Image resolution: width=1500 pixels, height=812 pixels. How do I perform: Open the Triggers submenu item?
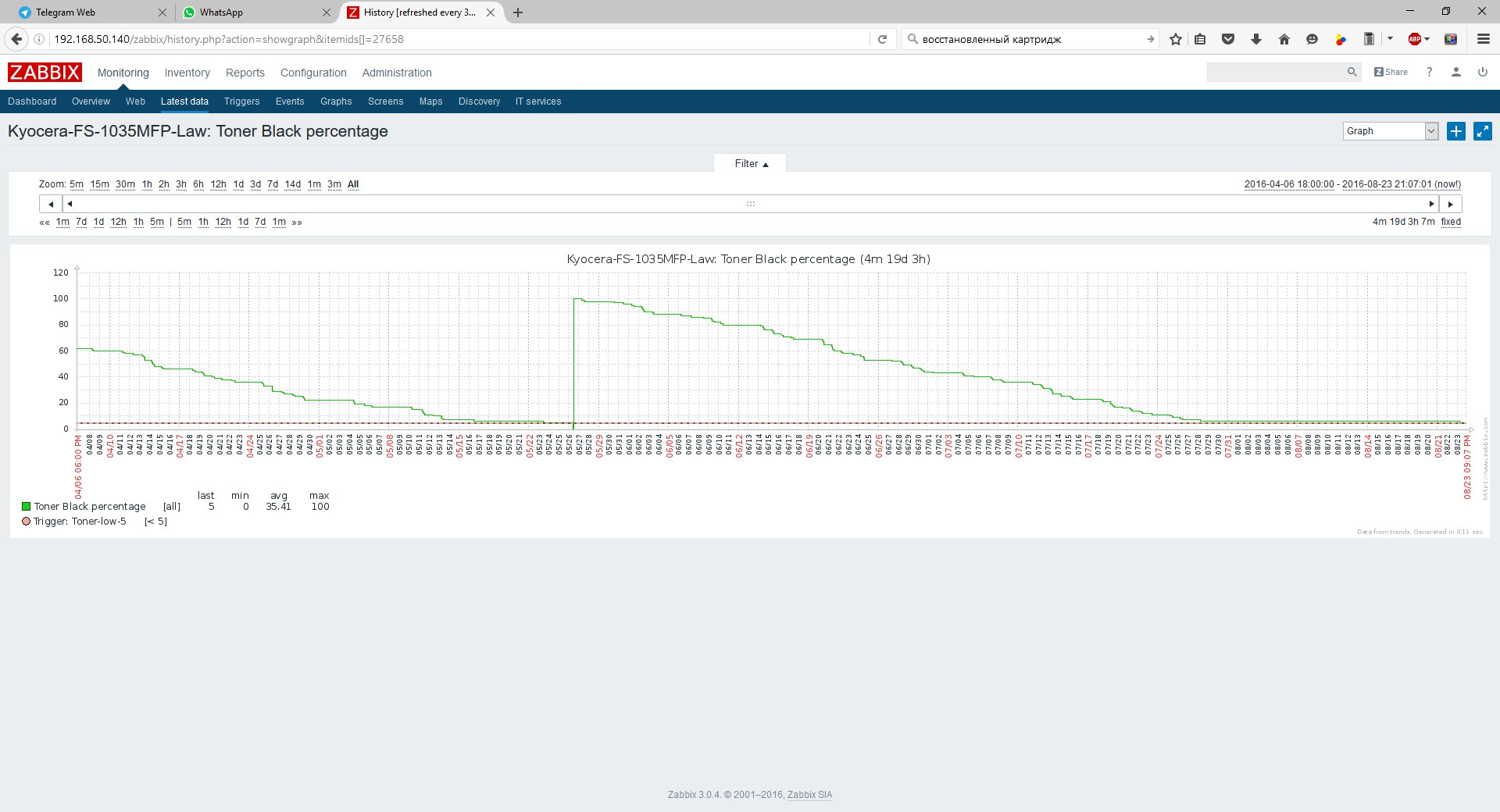pyautogui.click(x=241, y=101)
